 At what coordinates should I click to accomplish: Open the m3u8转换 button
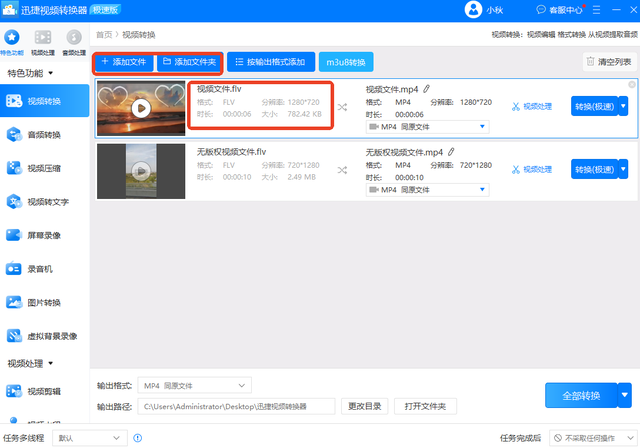click(346, 62)
